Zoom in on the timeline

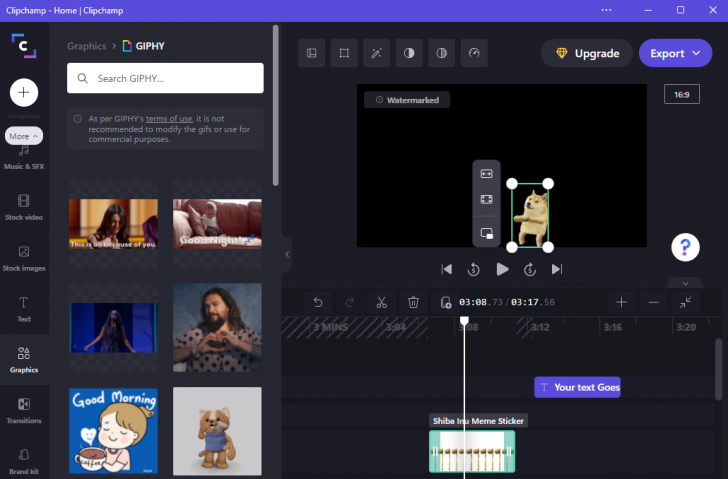[621, 303]
